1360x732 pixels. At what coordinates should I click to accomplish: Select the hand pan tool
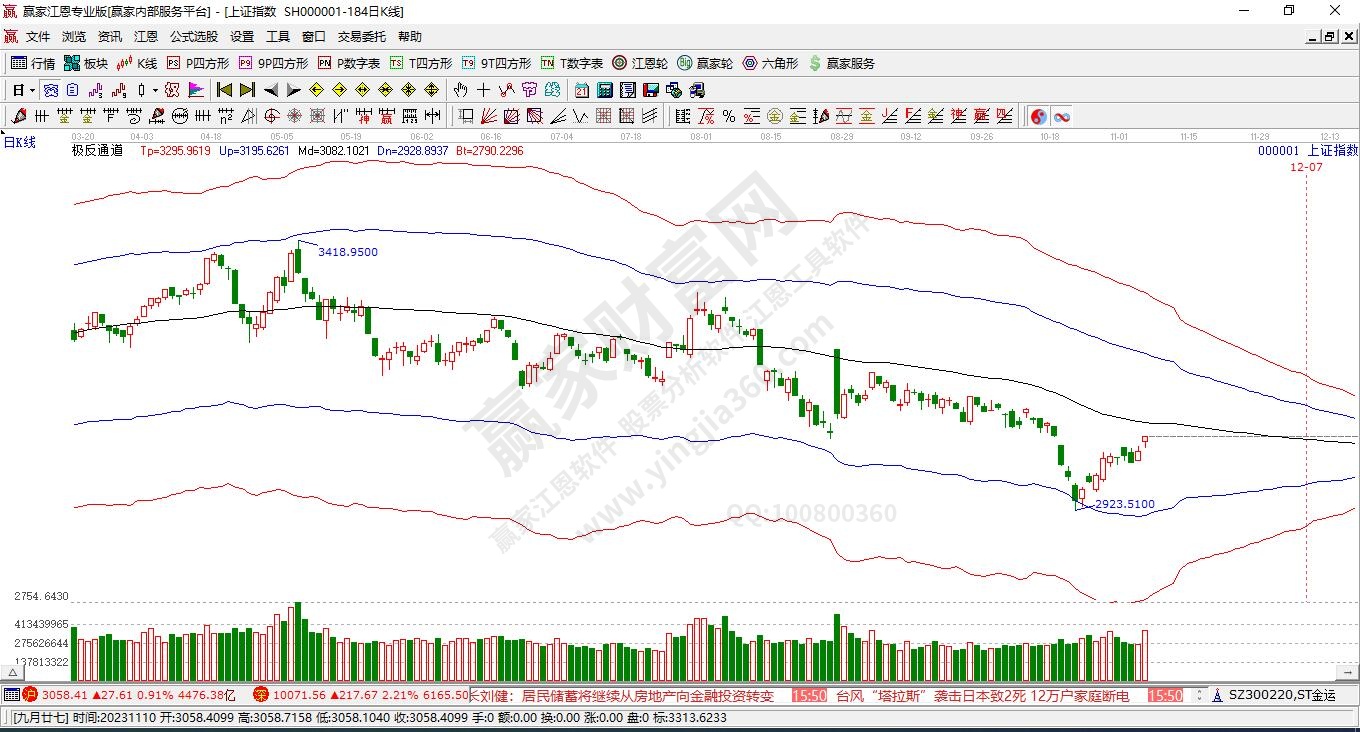coord(461,90)
